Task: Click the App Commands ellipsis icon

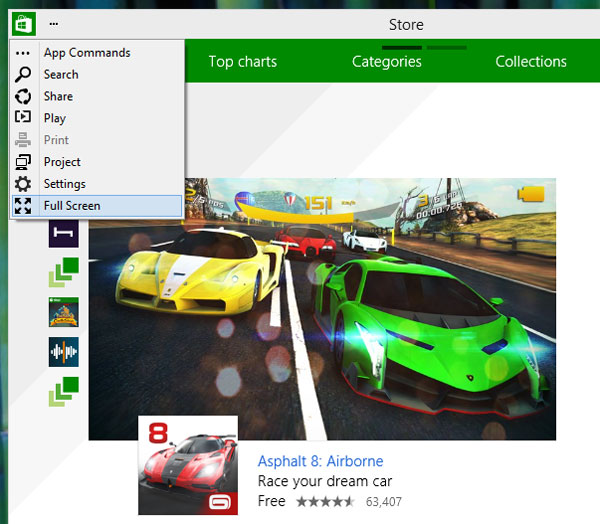Action: pyautogui.click(x=23, y=53)
